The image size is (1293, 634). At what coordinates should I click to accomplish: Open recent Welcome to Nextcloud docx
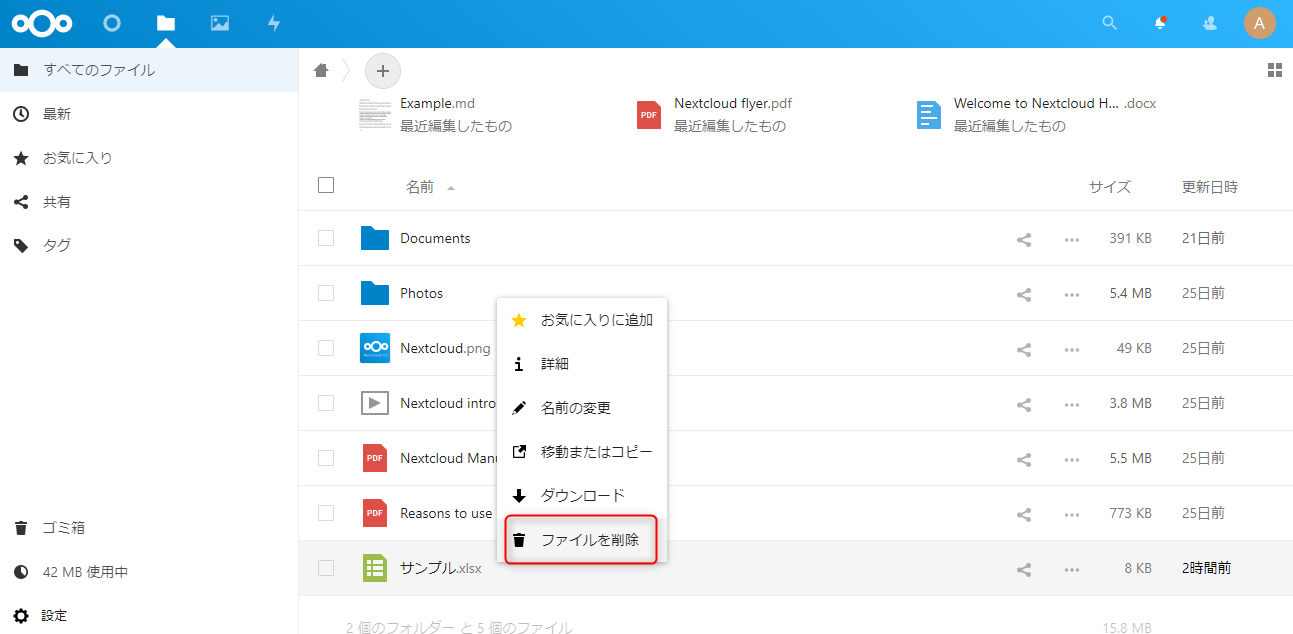click(x=1055, y=103)
